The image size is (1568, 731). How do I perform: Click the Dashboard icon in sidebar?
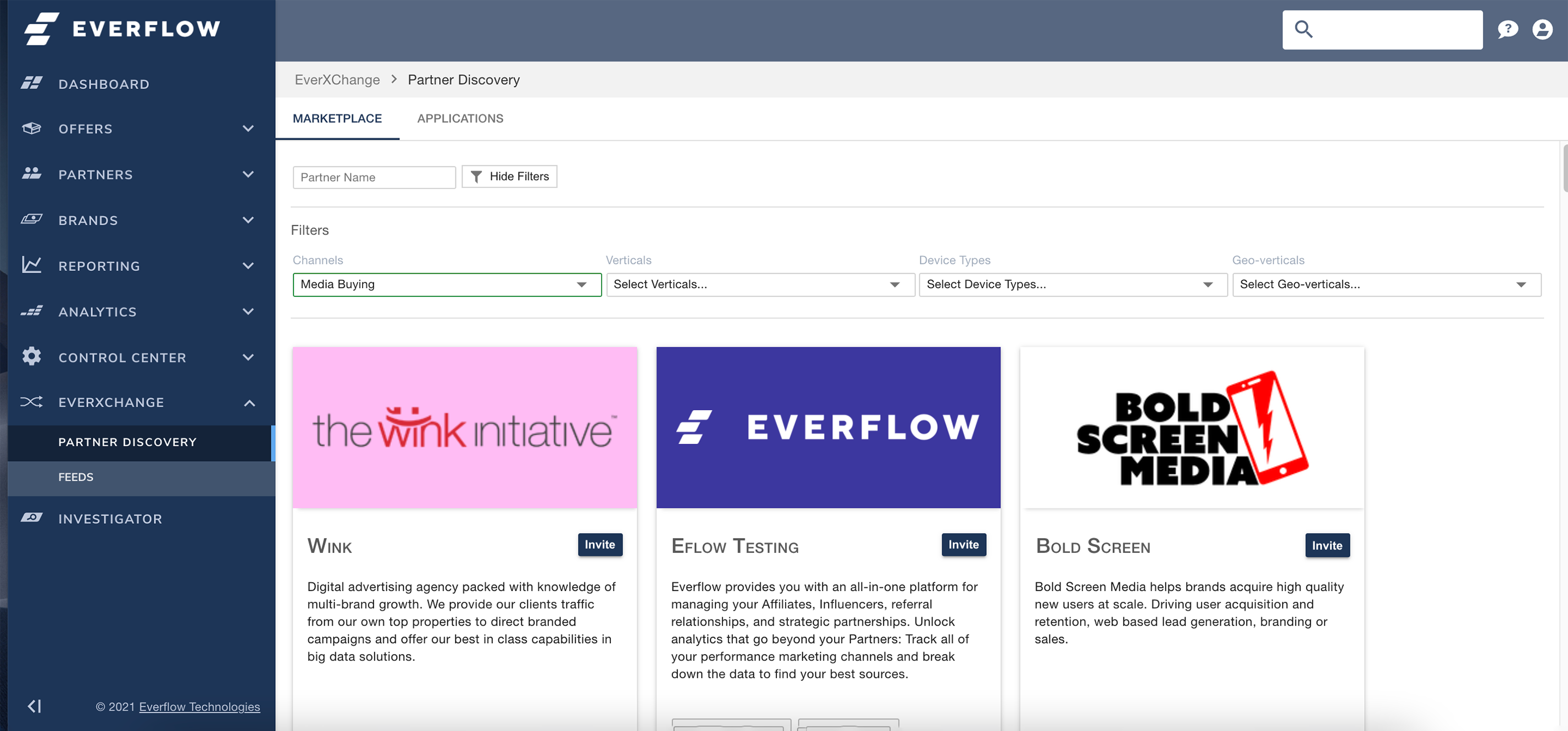(x=32, y=84)
